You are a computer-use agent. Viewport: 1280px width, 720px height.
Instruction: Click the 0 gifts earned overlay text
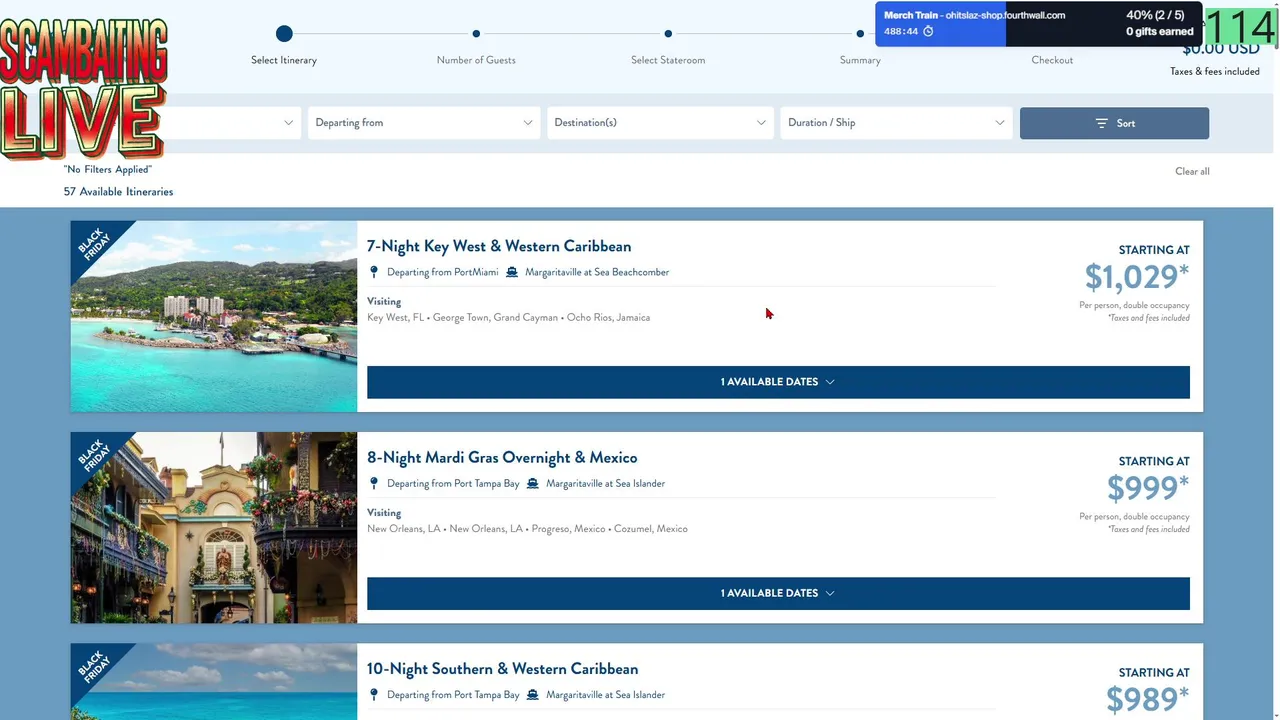[1160, 32]
